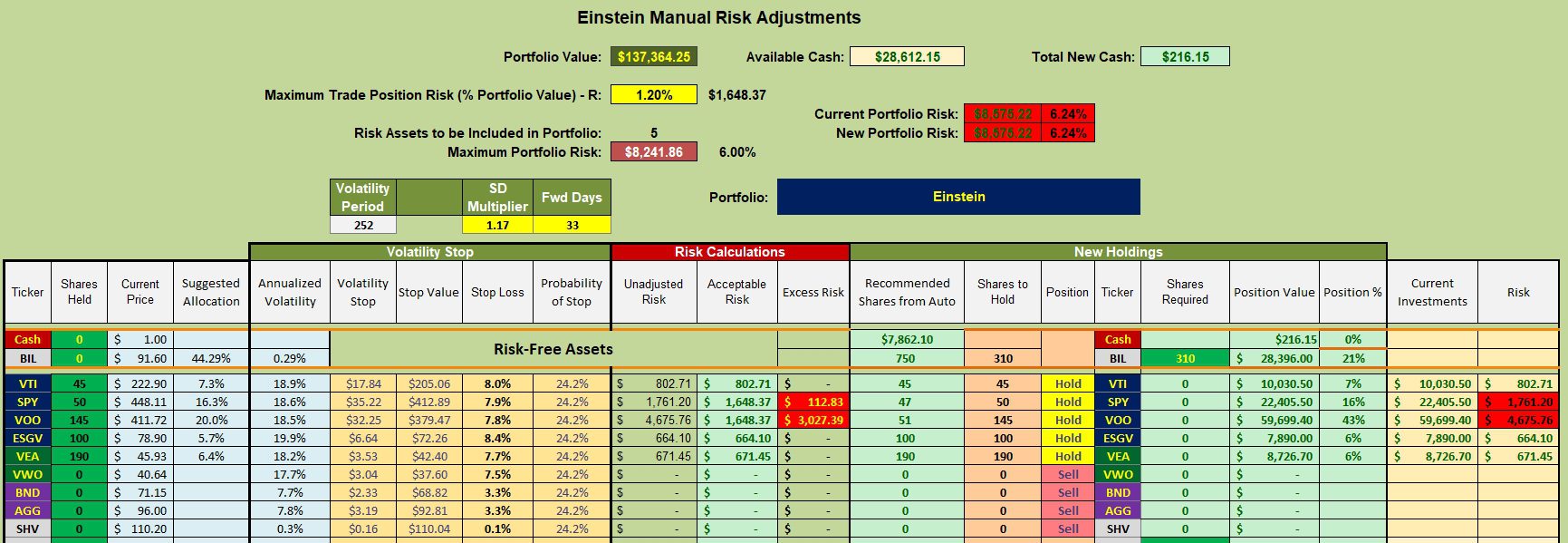Select the Shares to Hold column header
The height and width of the screenshot is (543, 1568).
click(x=1003, y=292)
